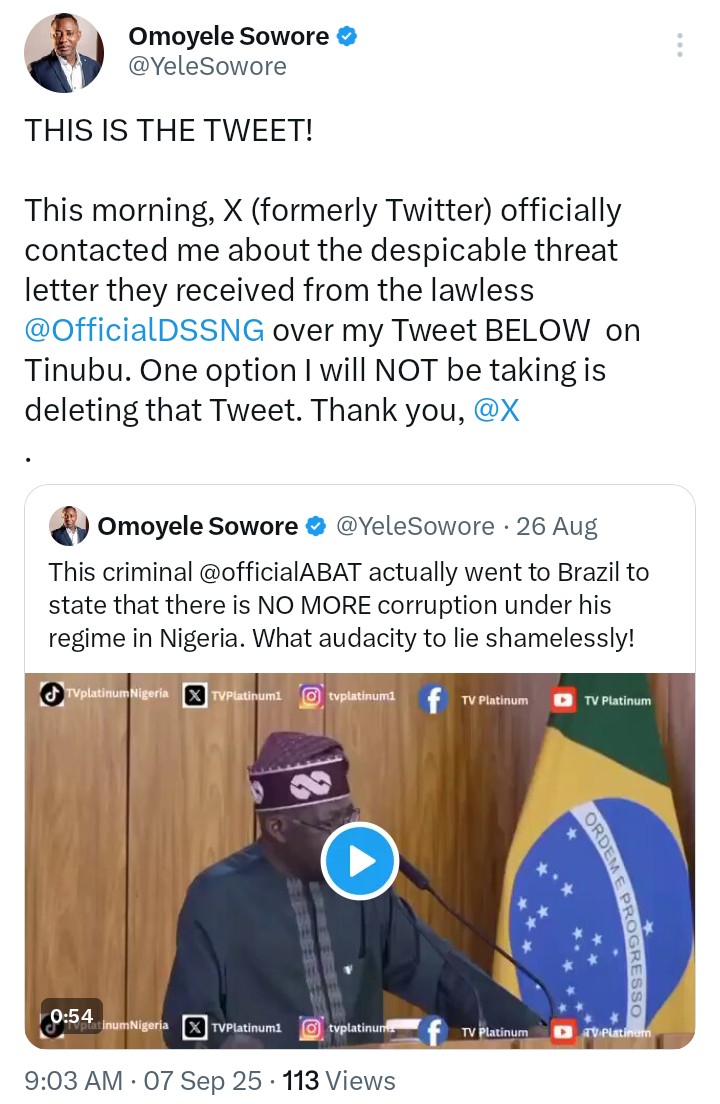This screenshot has width=720, height=1104.
Task: Open the quoted tweet's 26 Aug date
Action: point(557,526)
